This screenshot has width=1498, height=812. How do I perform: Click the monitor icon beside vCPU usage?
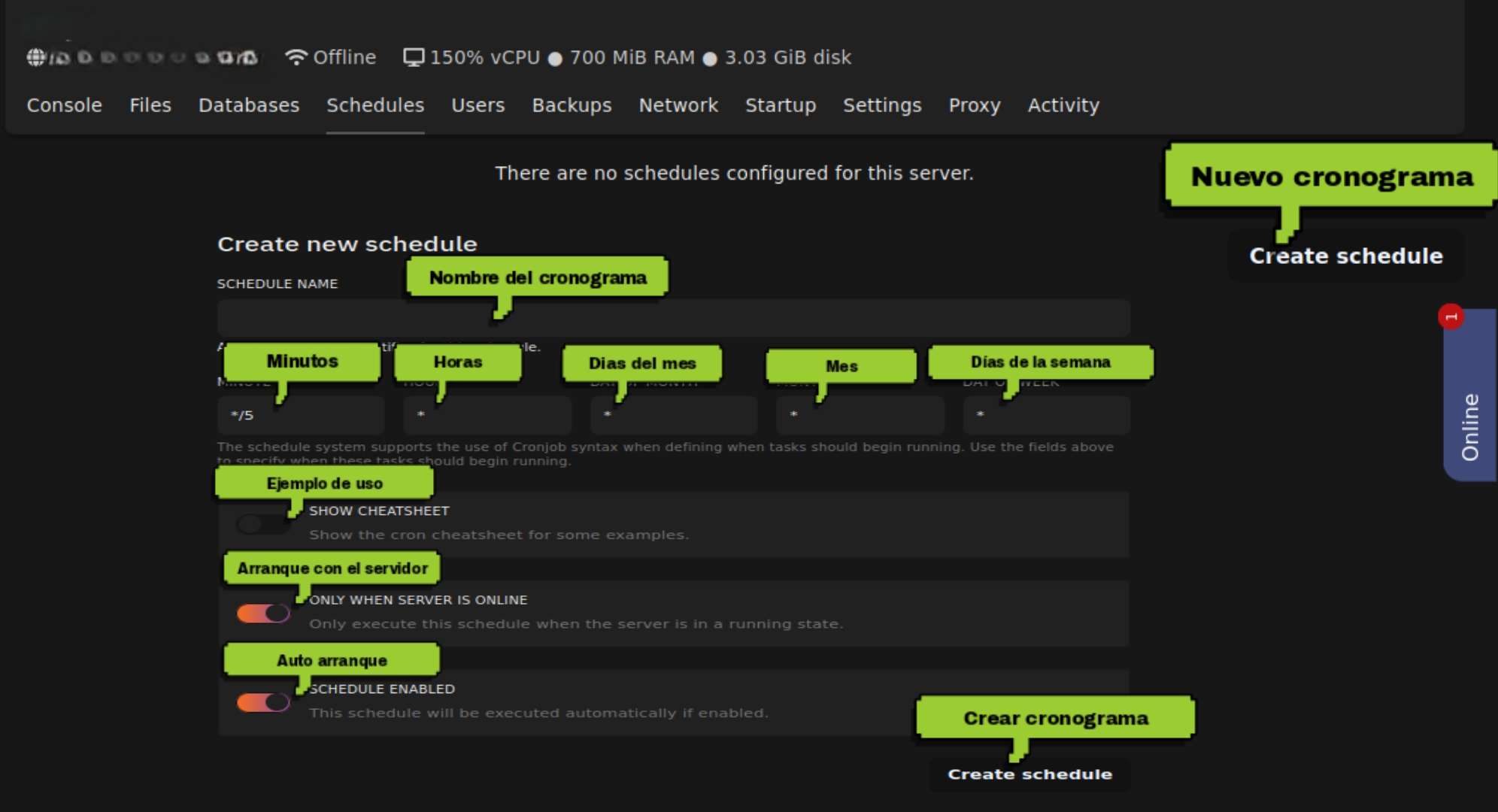414,57
